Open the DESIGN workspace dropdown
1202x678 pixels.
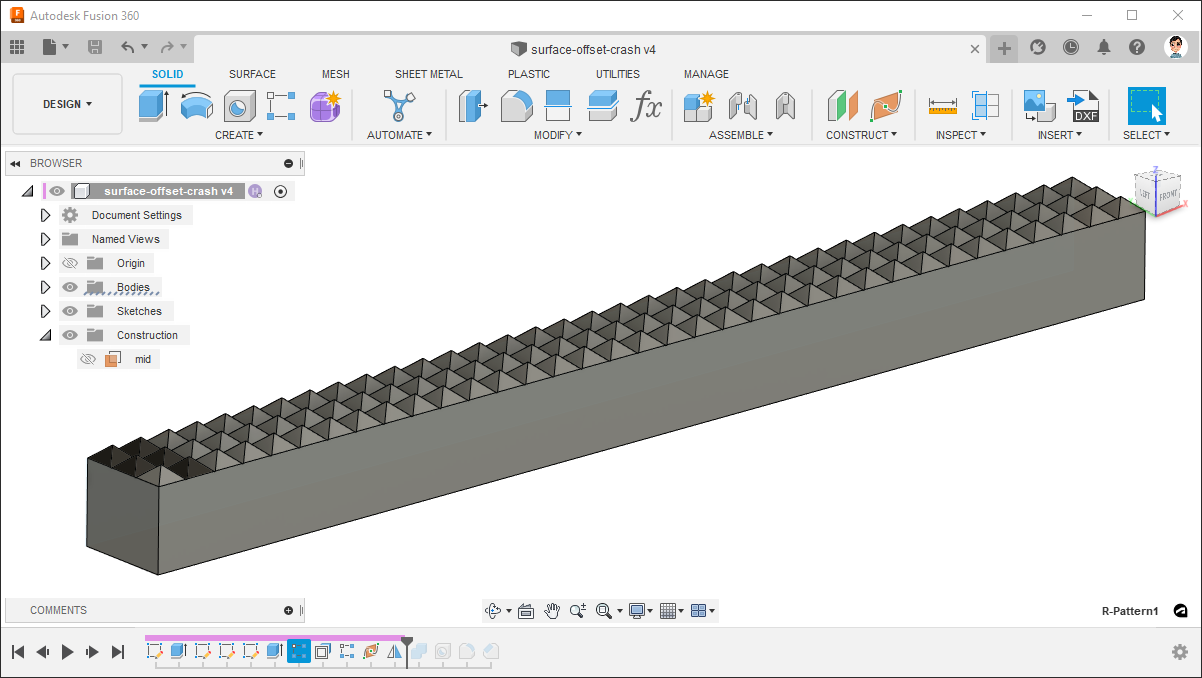click(x=67, y=104)
